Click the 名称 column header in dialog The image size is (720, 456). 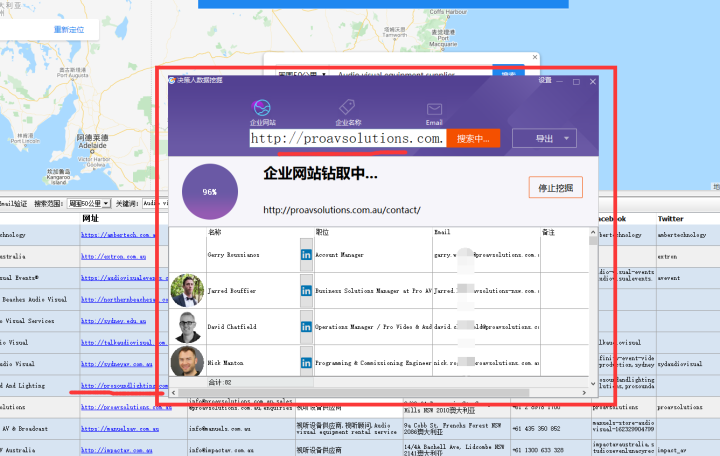pos(260,232)
